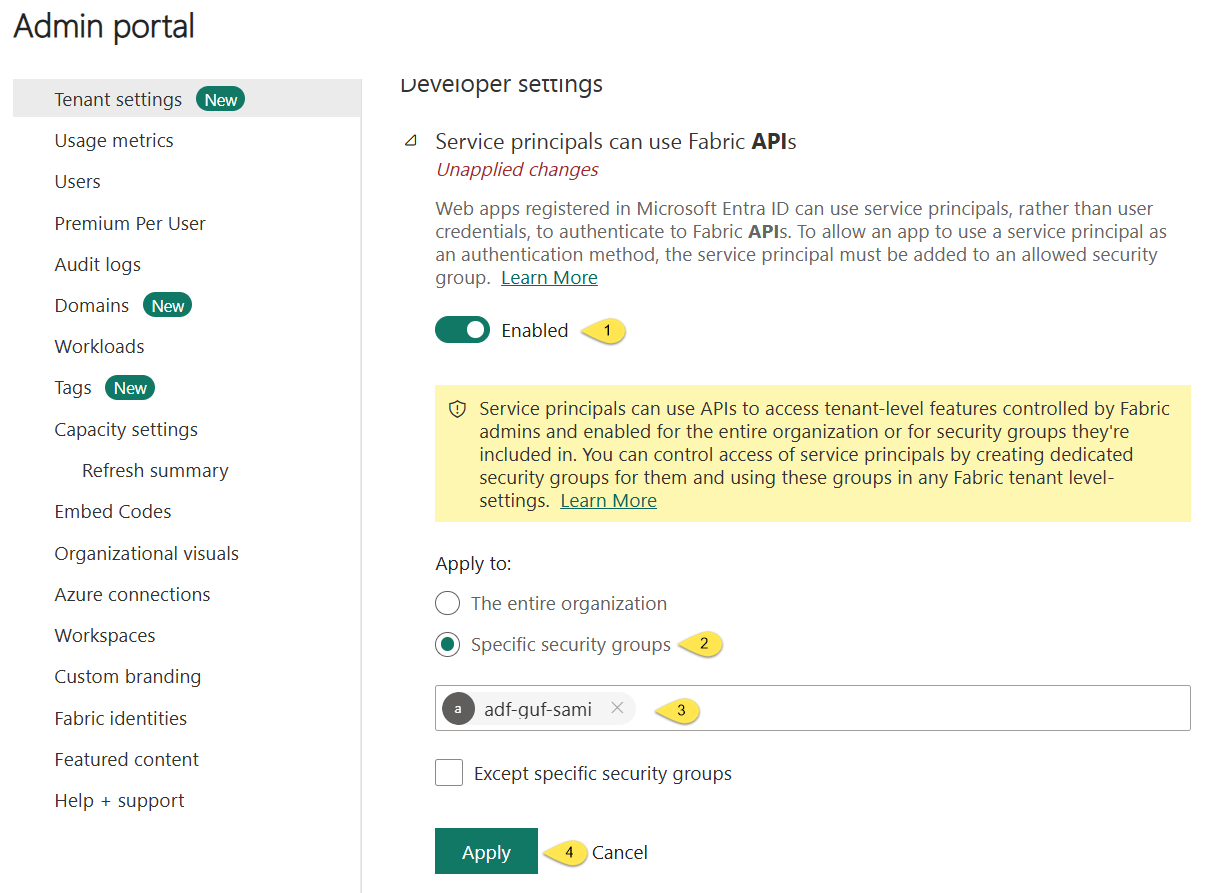
Task: Click the adf-guf-sami avatar circle
Action: (x=458, y=709)
